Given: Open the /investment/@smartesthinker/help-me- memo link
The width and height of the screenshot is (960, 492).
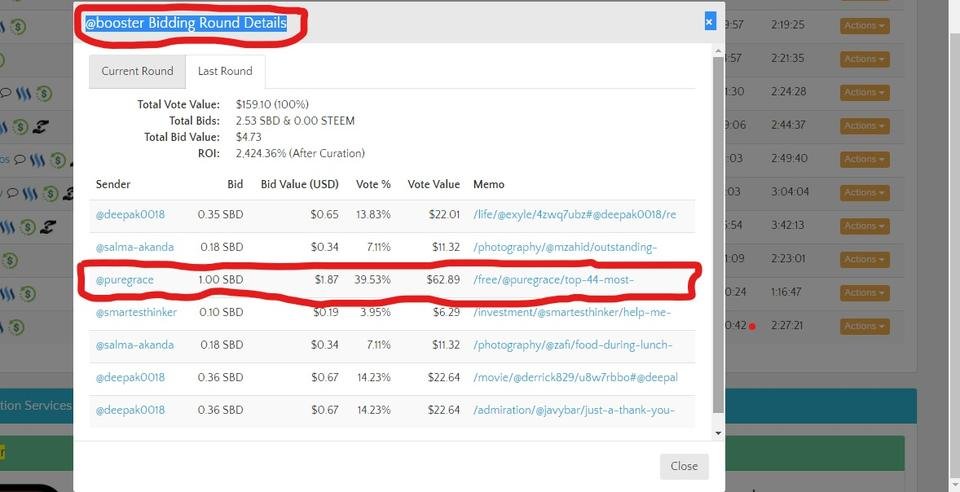Looking at the screenshot, I should click(x=572, y=312).
